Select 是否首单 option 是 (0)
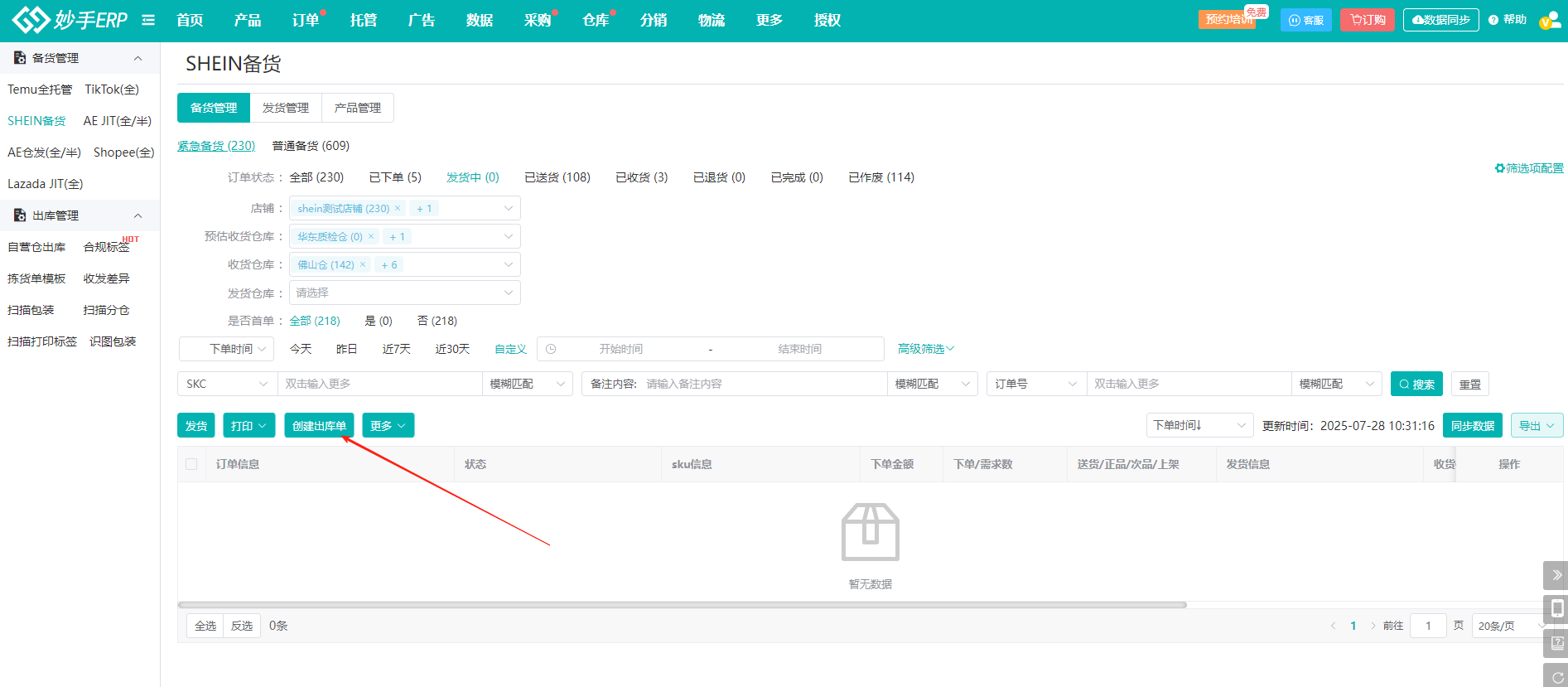The image size is (1568, 687). [x=379, y=321]
